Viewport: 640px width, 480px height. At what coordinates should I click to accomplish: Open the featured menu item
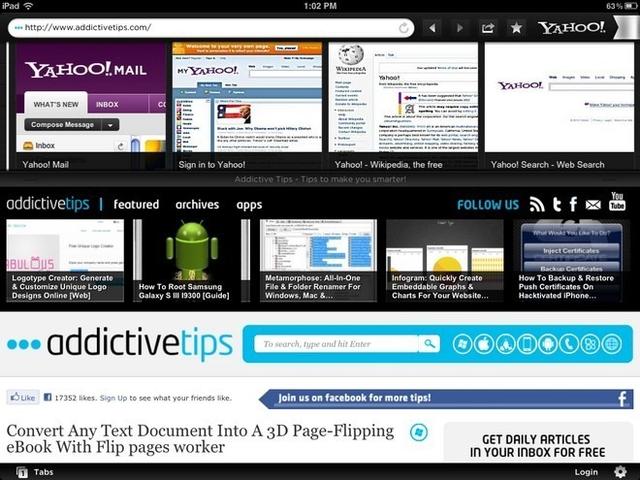pos(136,204)
